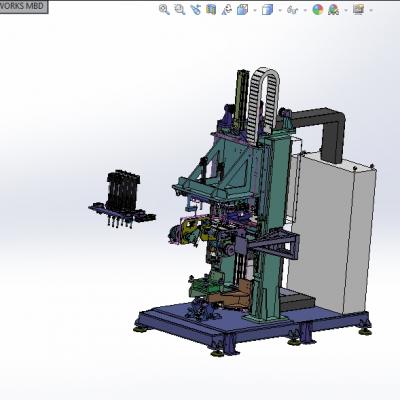Select the detached black fixture component
This screenshot has width=400, height=400.
tap(122, 199)
